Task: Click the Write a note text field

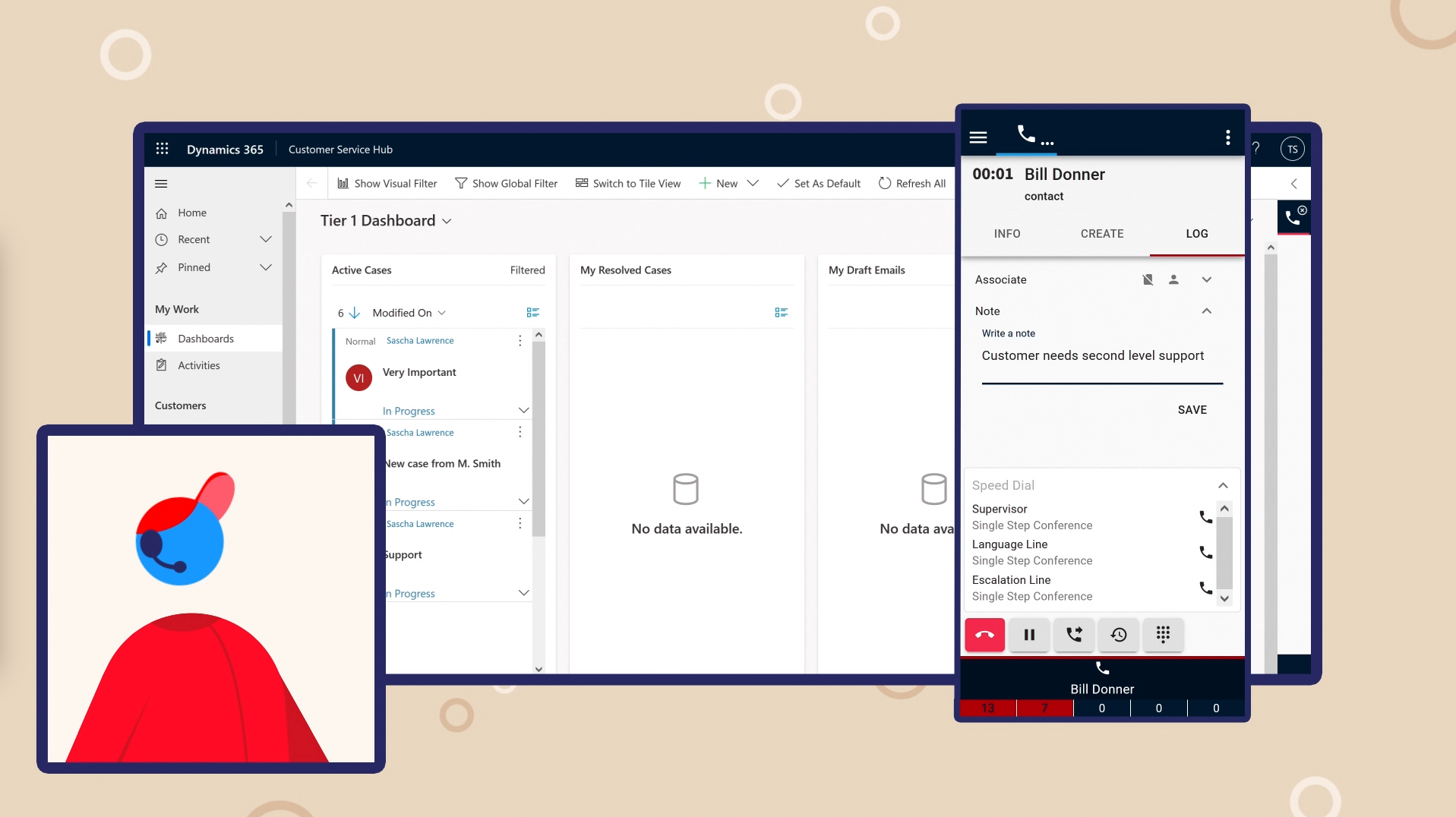Action: tap(1102, 356)
